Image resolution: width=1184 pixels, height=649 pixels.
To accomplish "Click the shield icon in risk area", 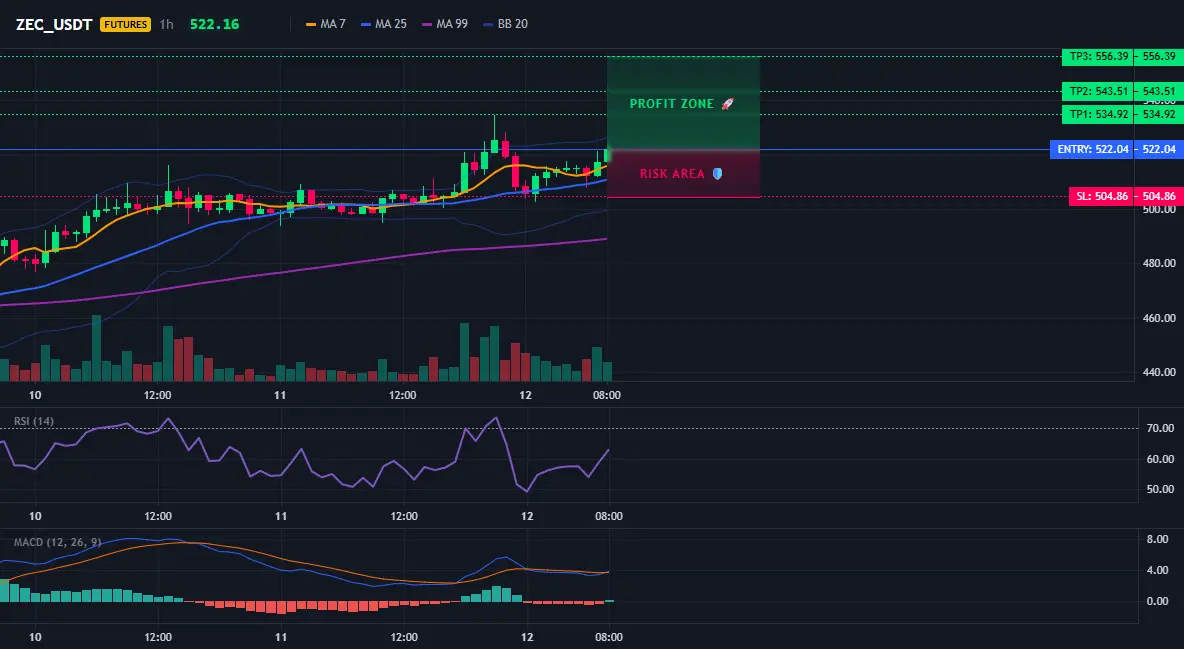I will tap(717, 174).
